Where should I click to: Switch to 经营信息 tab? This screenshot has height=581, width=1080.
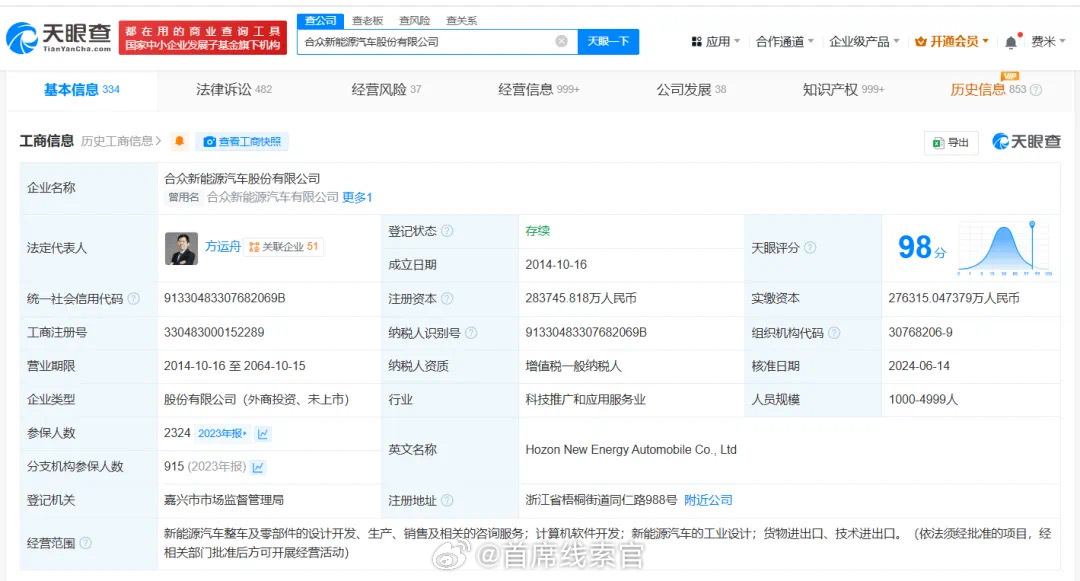coord(539,89)
